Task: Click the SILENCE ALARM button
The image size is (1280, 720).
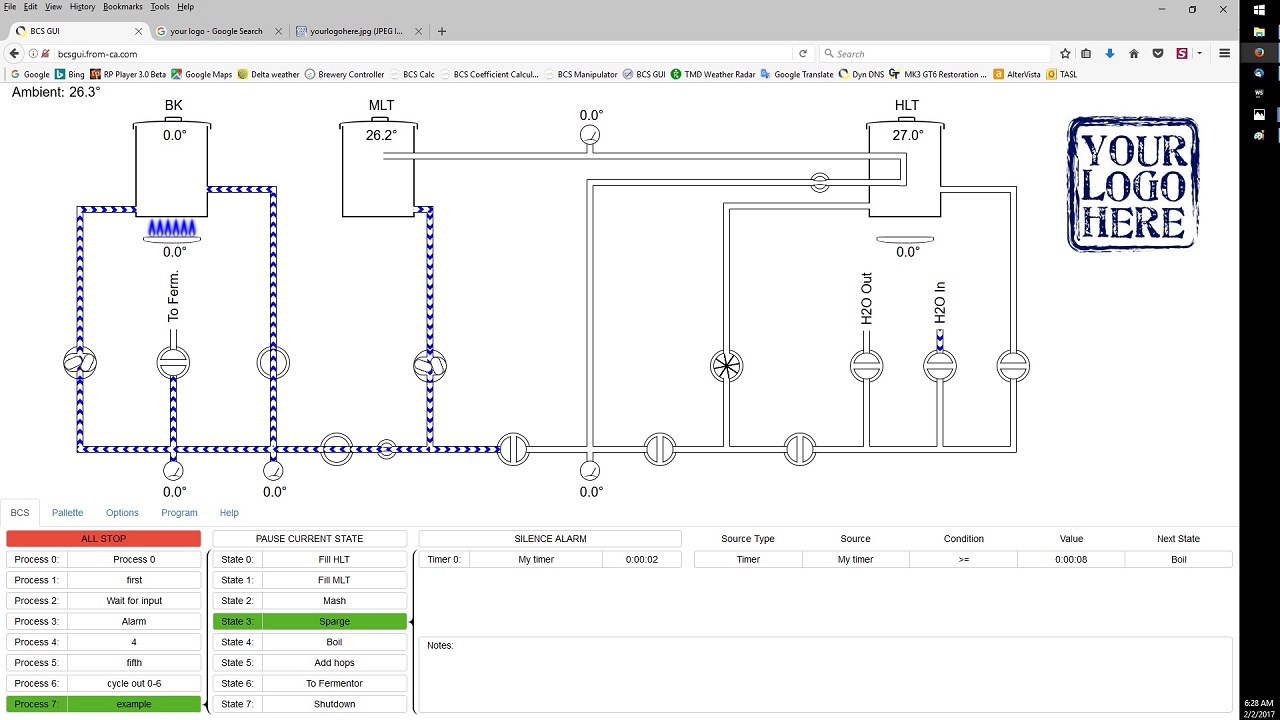Action: click(x=550, y=539)
